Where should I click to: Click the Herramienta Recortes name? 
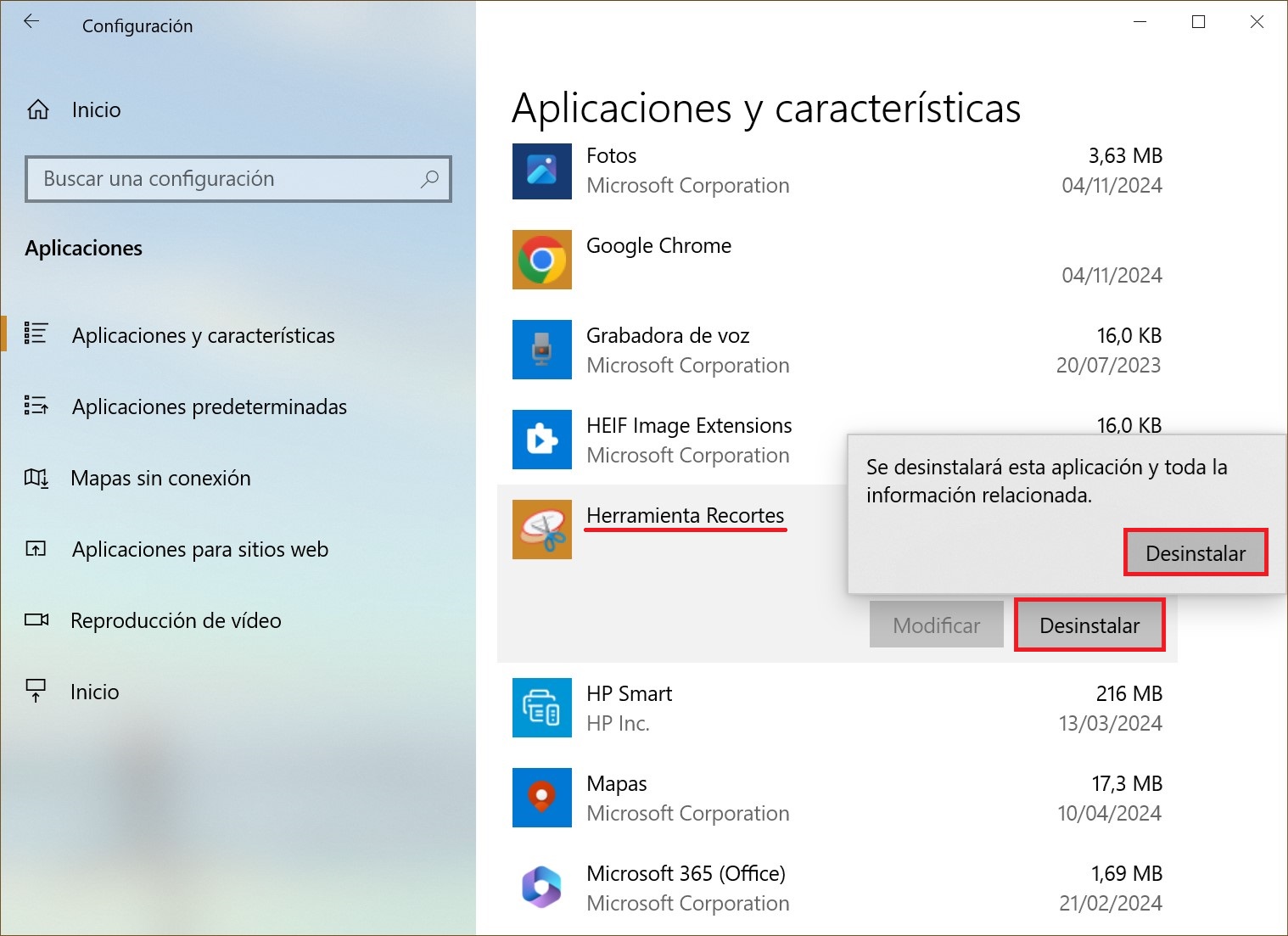click(x=685, y=515)
